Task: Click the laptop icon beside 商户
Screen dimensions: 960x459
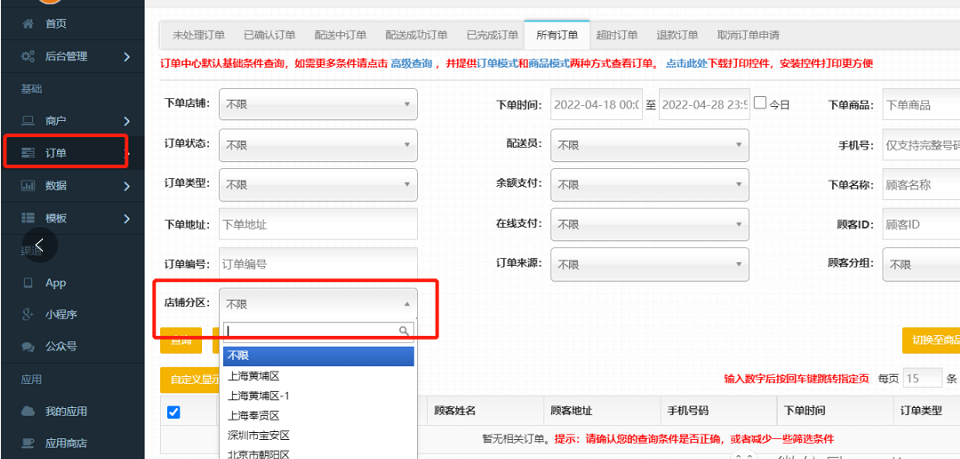Action: (x=28, y=121)
